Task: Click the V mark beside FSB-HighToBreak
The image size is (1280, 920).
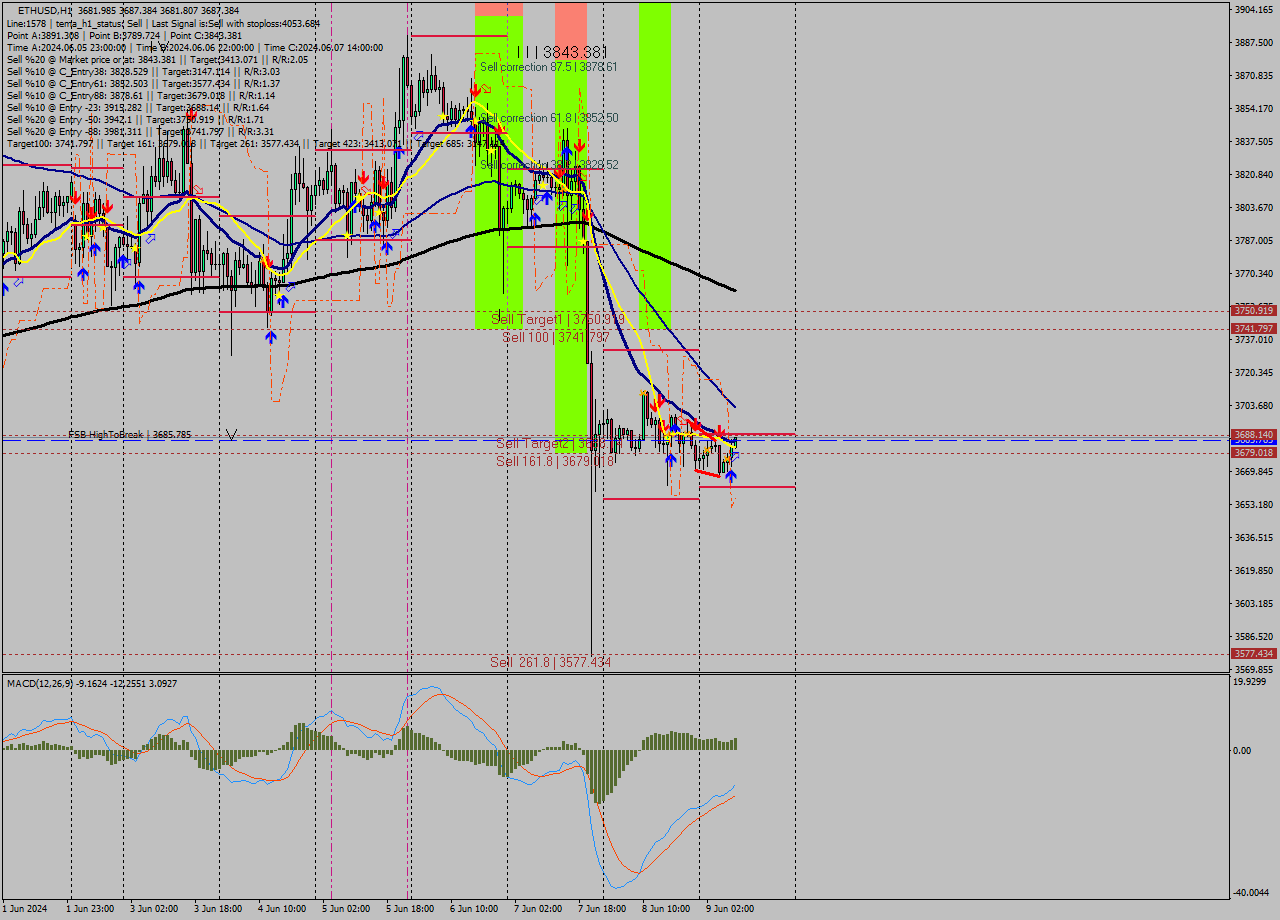Action: pyautogui.click(x=231, y=434)
